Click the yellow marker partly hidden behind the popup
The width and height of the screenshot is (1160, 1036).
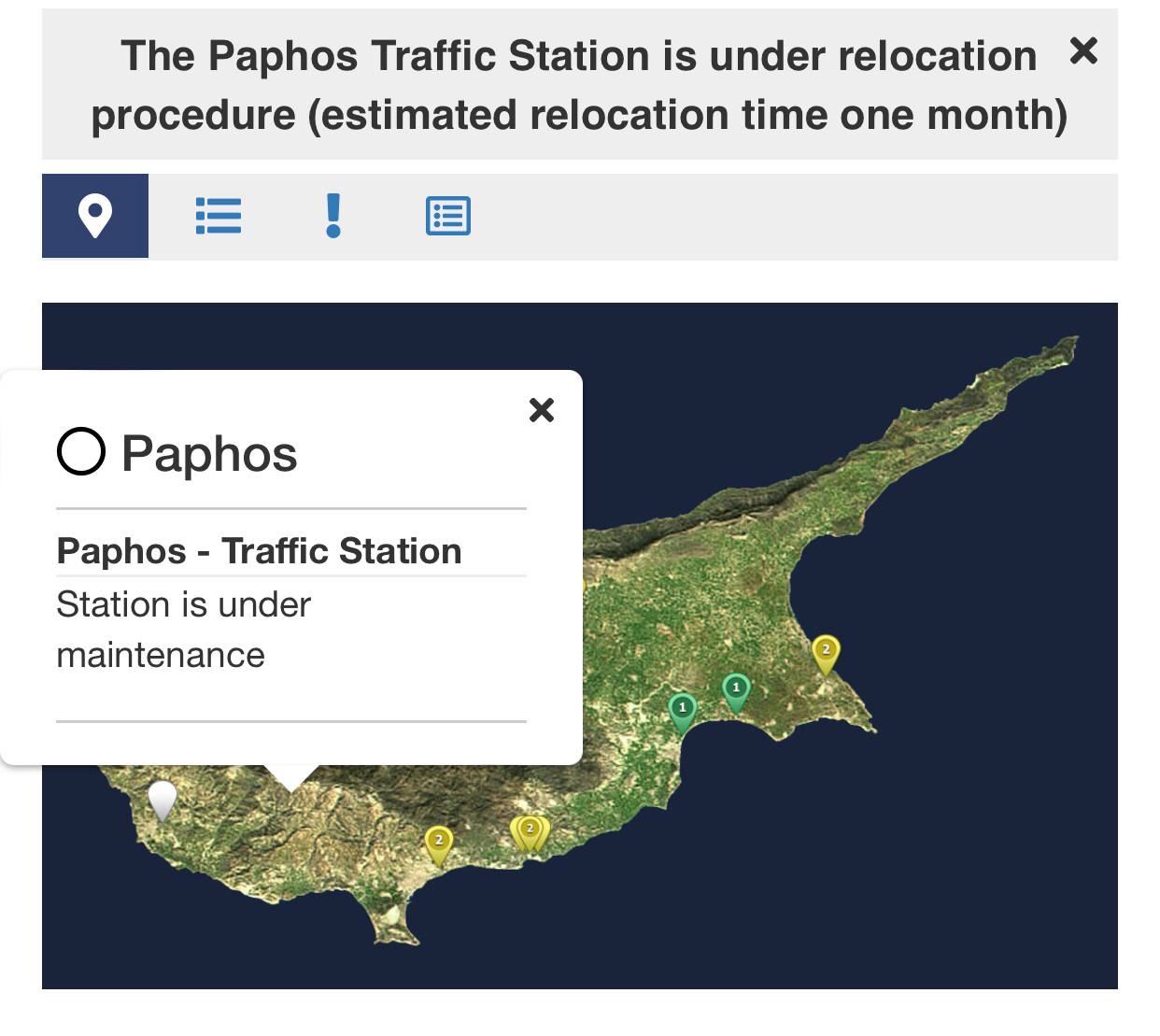(x=585, y=587)
